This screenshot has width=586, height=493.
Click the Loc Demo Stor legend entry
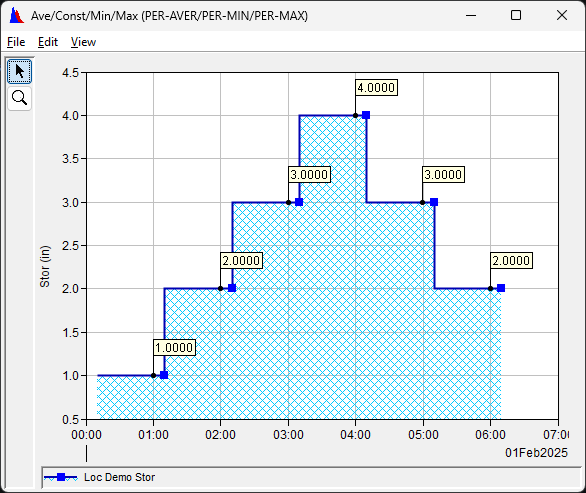(x=119, y=477)
